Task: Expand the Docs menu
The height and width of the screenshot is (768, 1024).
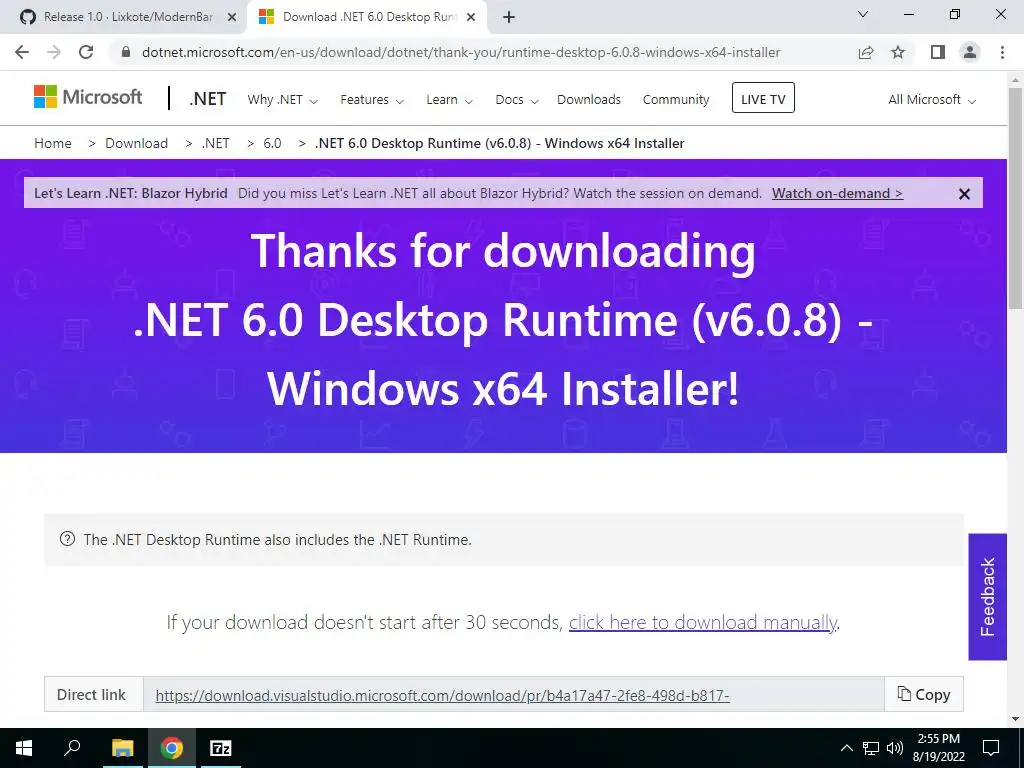Action: (x=517, y=100)
